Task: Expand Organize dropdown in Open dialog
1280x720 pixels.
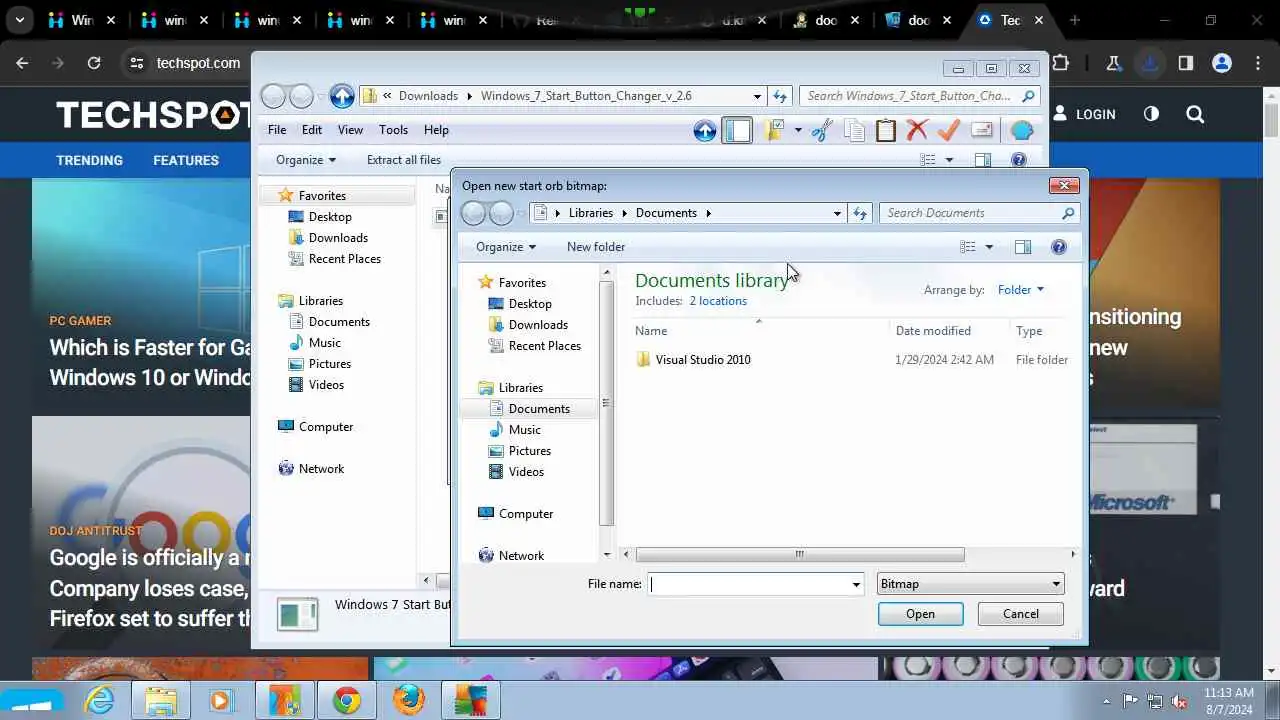Action: click(506, 247)
